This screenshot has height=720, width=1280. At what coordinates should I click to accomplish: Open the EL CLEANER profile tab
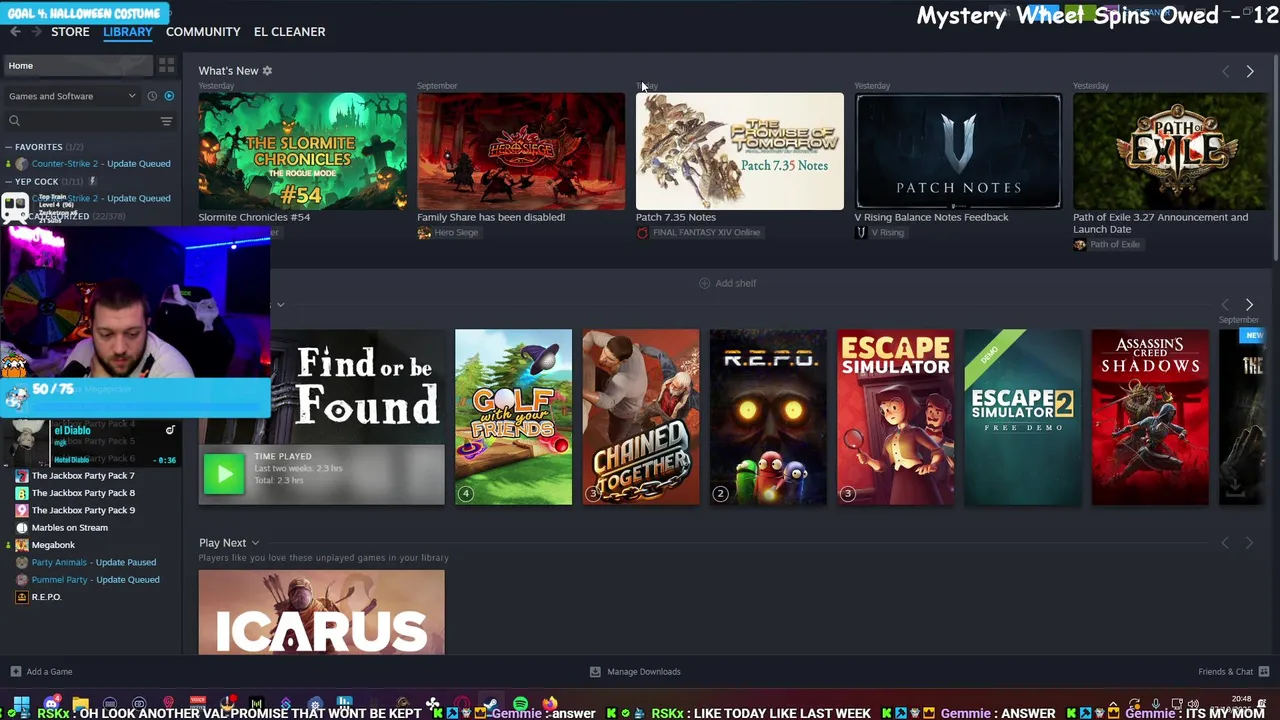tap(289, 32)
